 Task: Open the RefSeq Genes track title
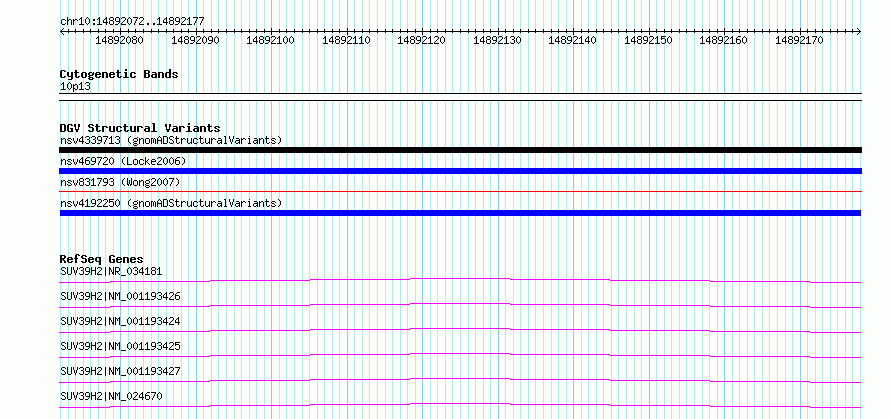(102, 259)
